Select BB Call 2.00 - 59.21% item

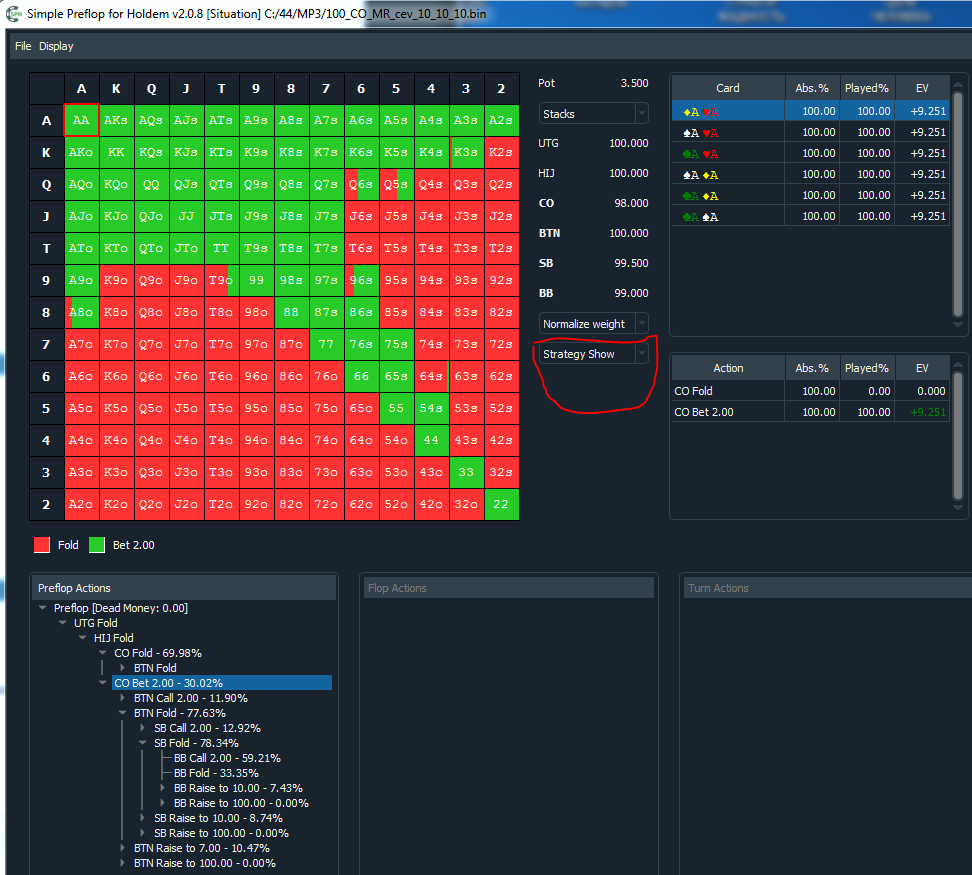pyautogui.click(x=227, y=758)
